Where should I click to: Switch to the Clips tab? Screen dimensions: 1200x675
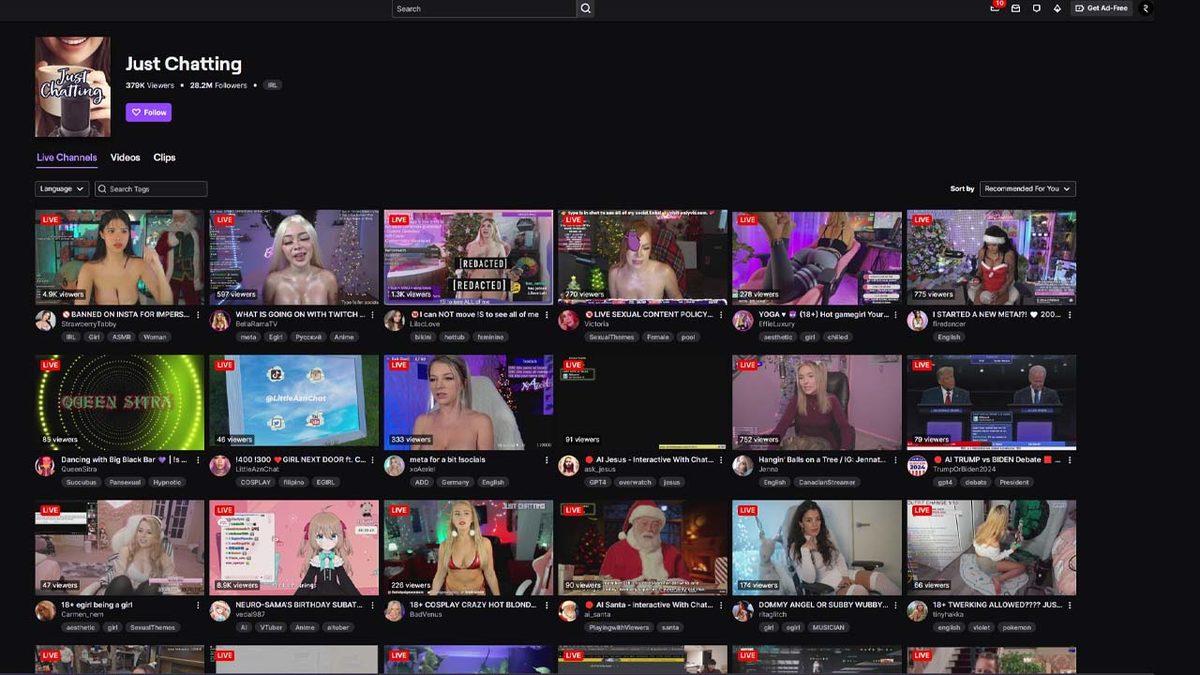click(x=164, y=157)
